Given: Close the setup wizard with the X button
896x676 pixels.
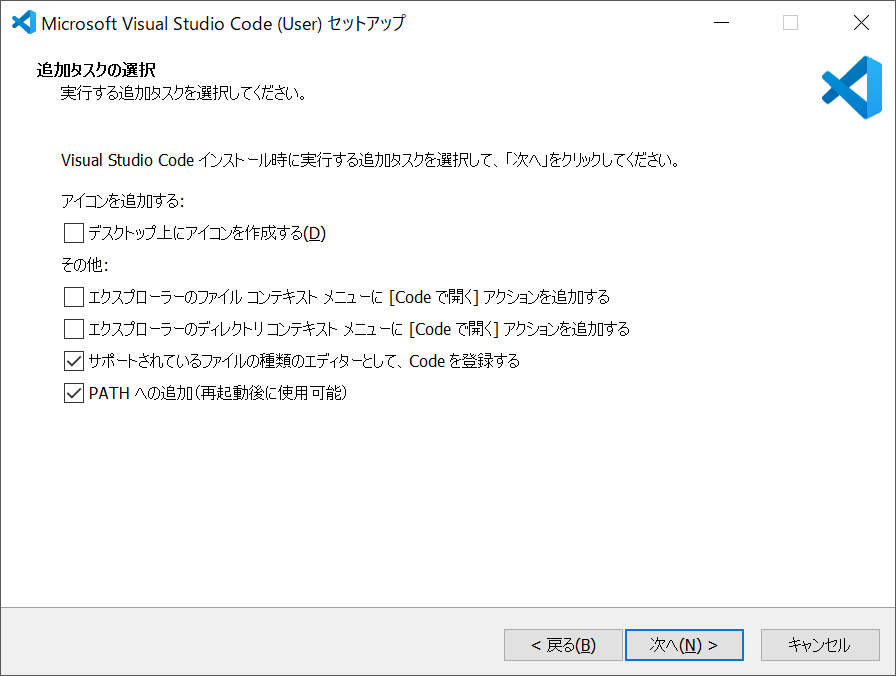Looking at the screenshot, I should 862,22.
